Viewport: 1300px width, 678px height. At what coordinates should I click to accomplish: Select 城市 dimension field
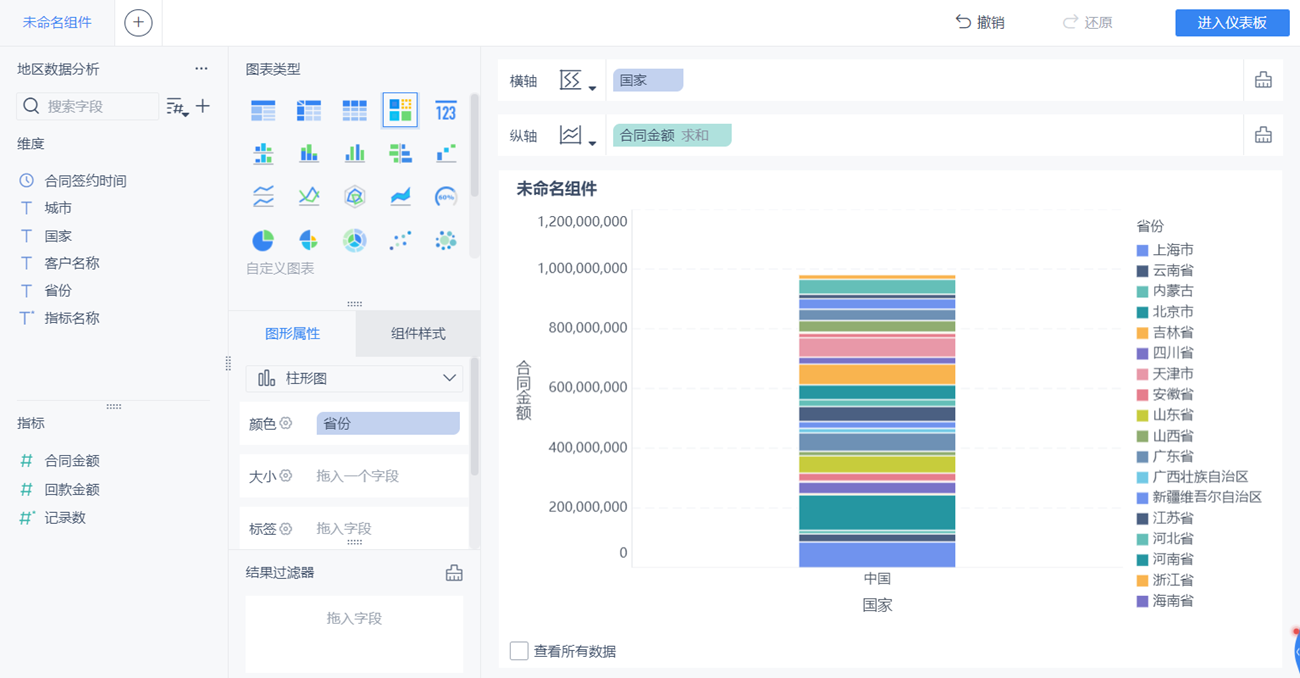tap(58, 208)
